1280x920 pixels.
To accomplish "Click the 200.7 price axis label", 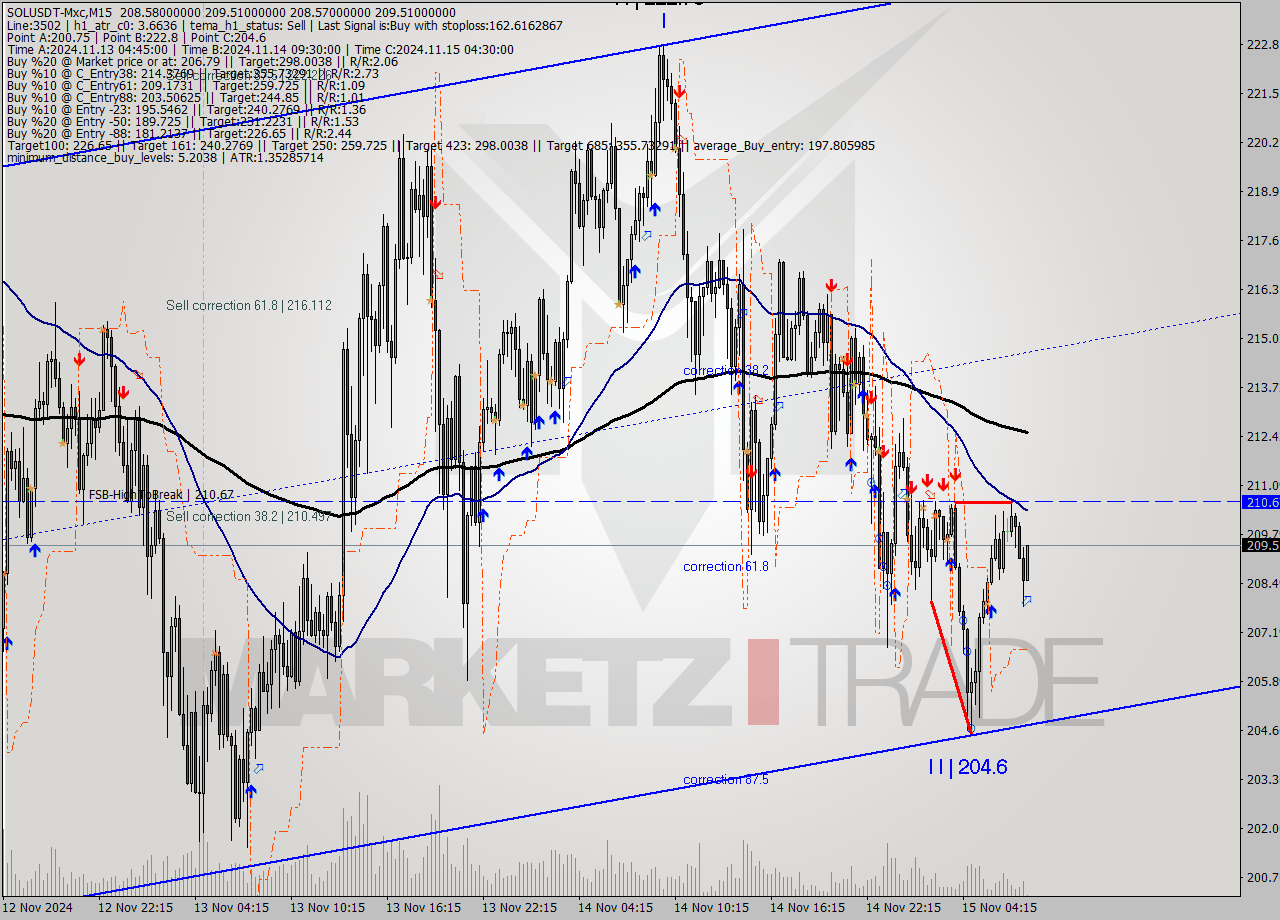I will 1261,877.
